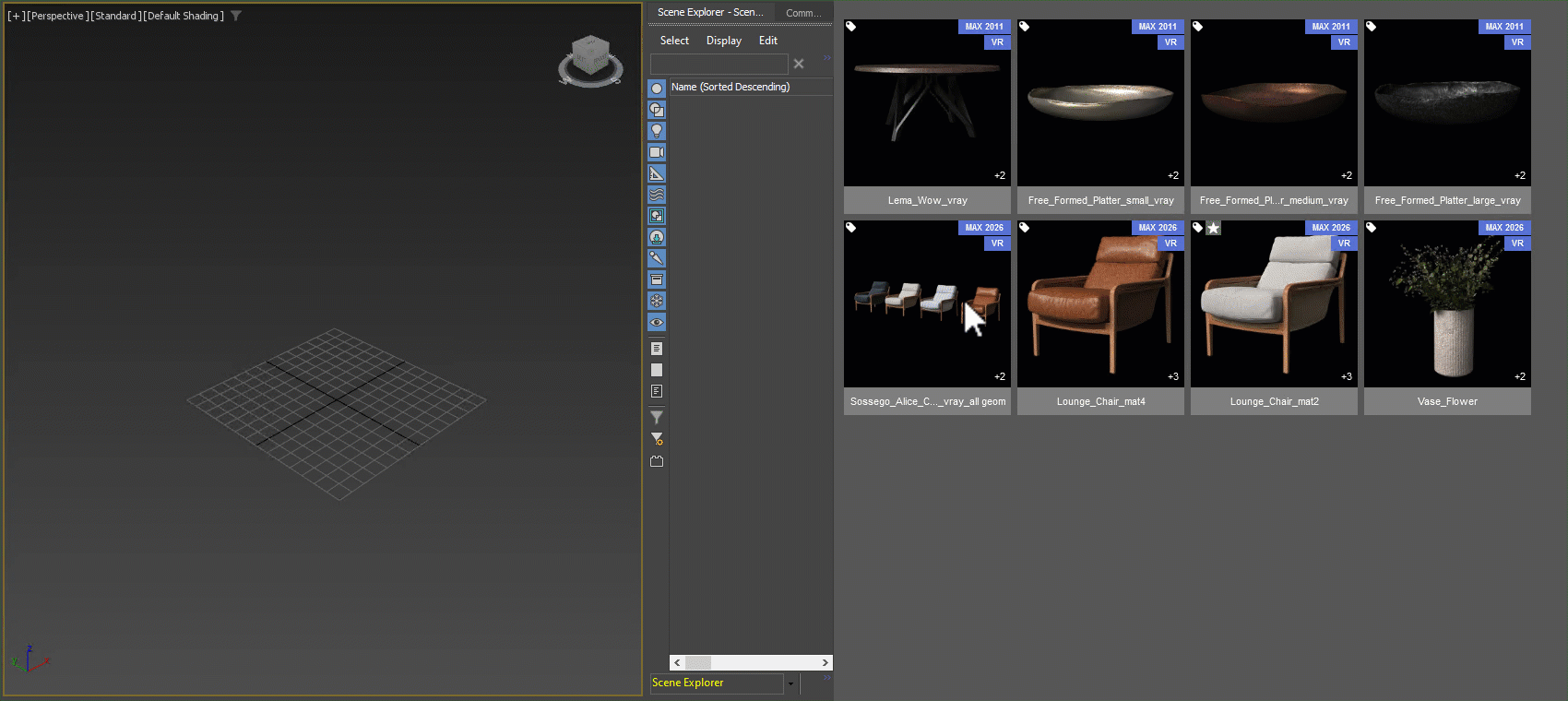Viewport: 1568px width, 701px height.
Task: Click the Name (Sorted Descending) column header
Action: [751, 87]
